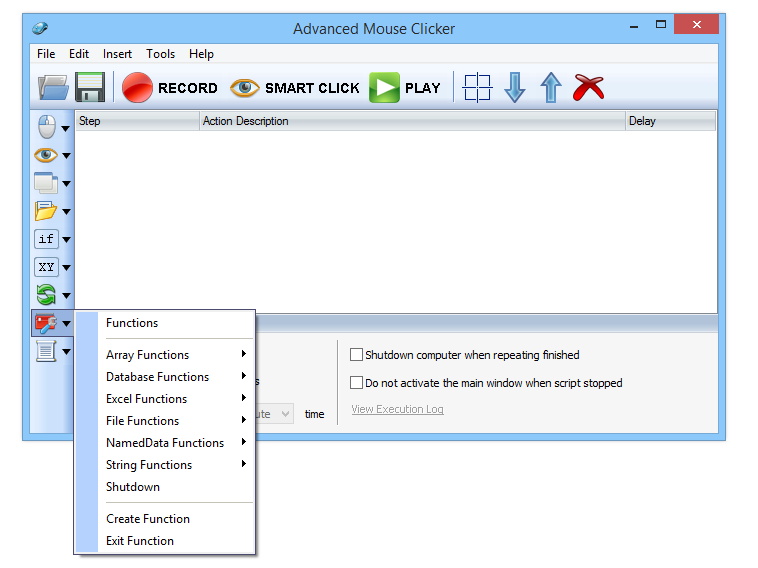Click the green PLAY button
This screenshot has width=758, height=568.
(405, 87)
